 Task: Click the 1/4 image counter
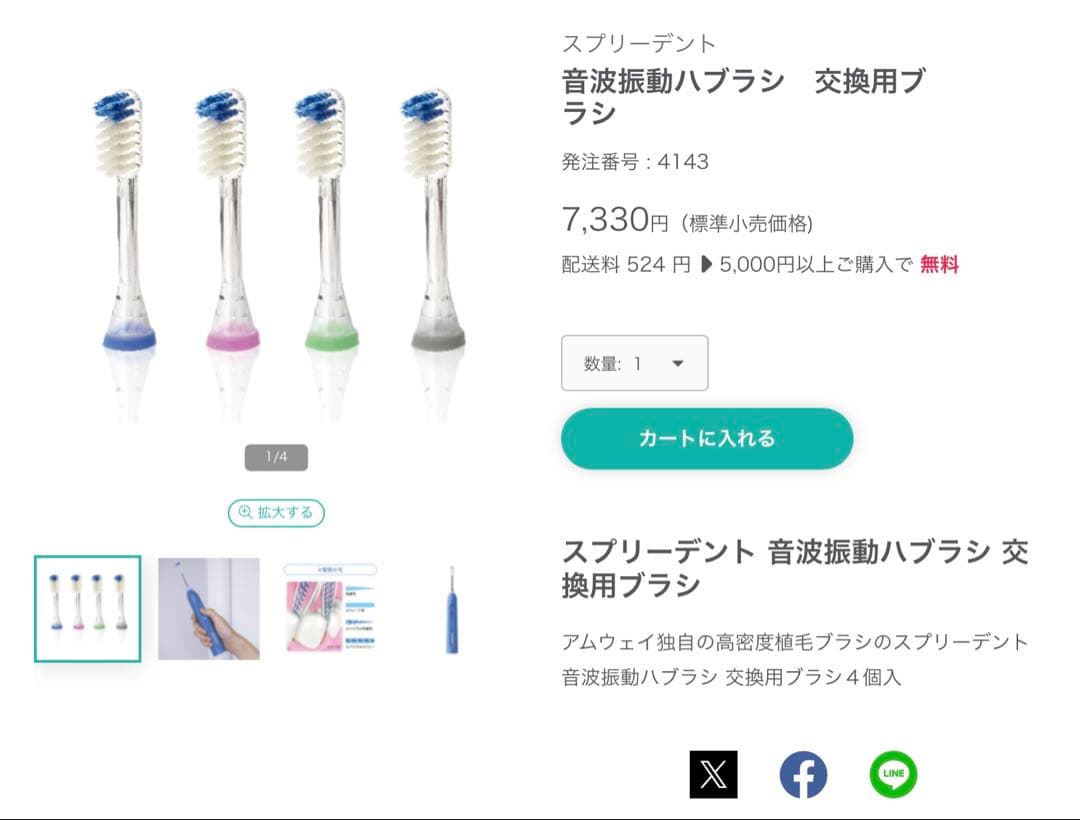(x=276, y=456)
